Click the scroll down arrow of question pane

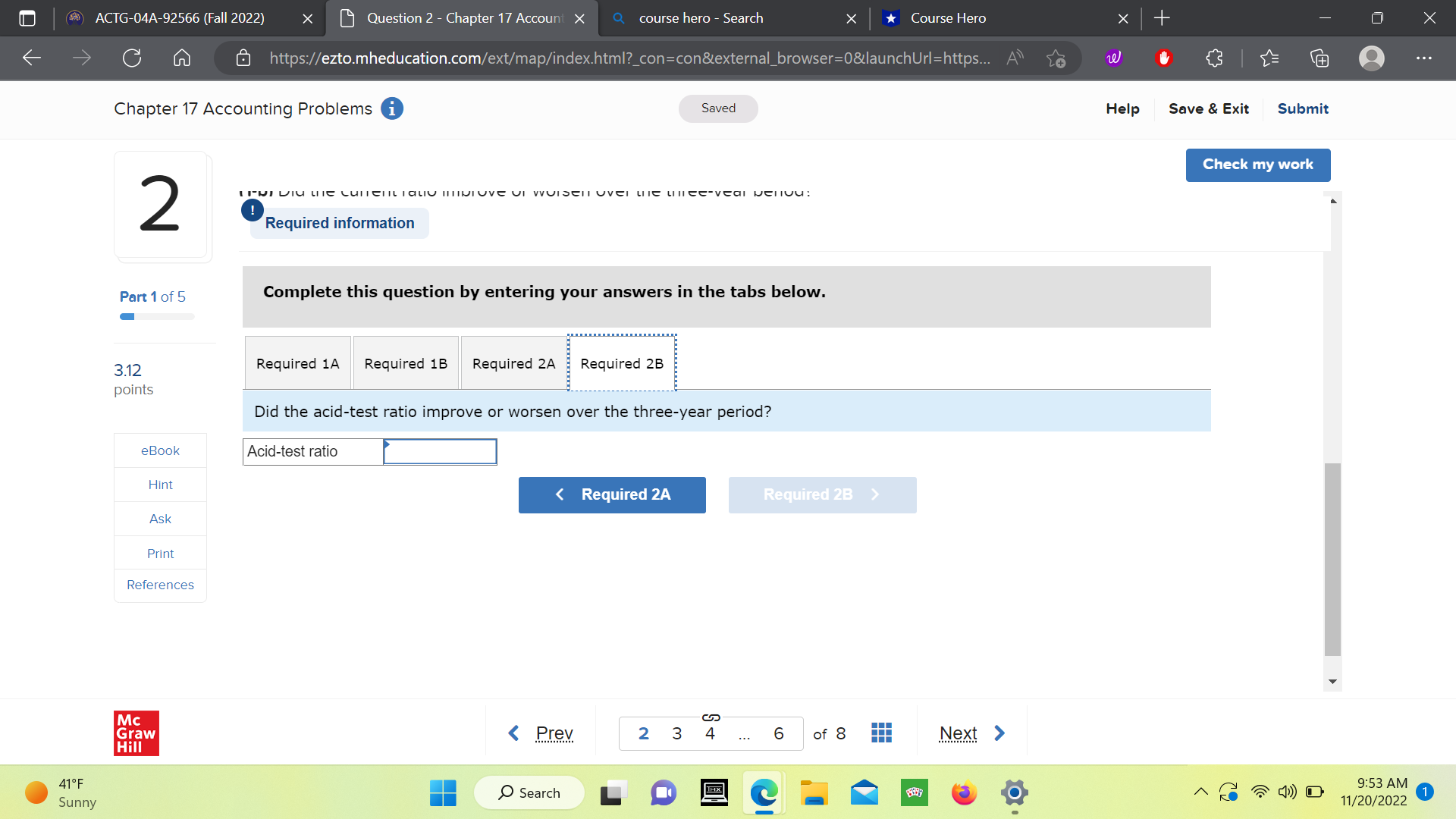[1332, 682]
